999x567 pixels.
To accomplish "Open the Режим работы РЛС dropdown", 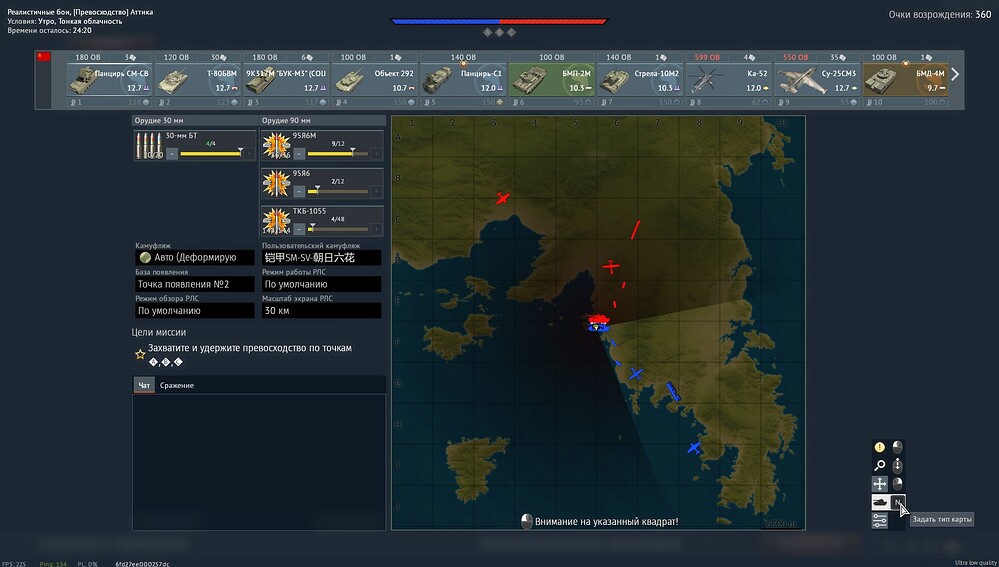I will tap(322, 284).
